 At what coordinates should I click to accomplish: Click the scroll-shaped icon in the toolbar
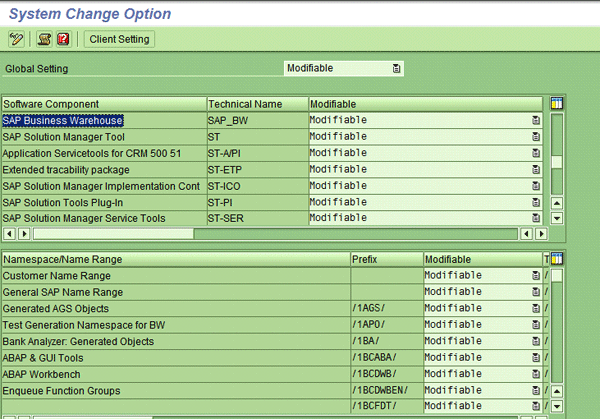(x=44, y=39)
